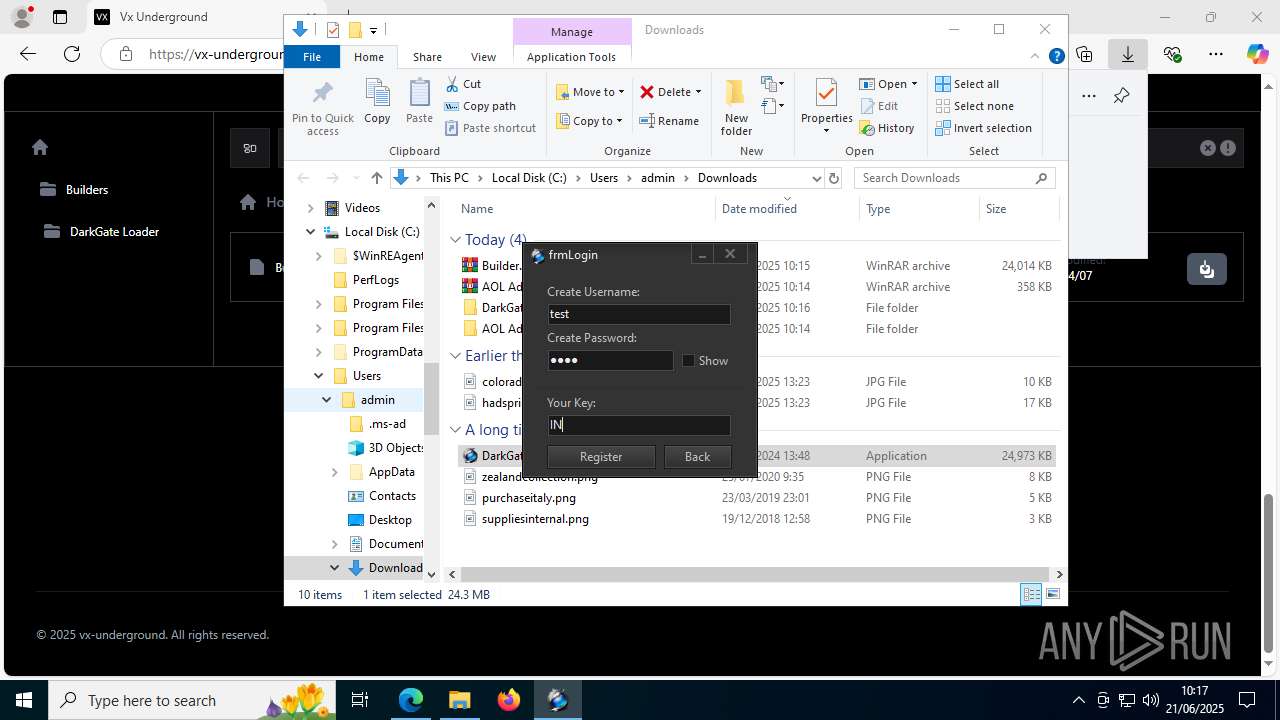Image resolution: width=1280 pixels, height=720 pixels.
Task: Click the Manage contextual tab
Action: (572, 32)
